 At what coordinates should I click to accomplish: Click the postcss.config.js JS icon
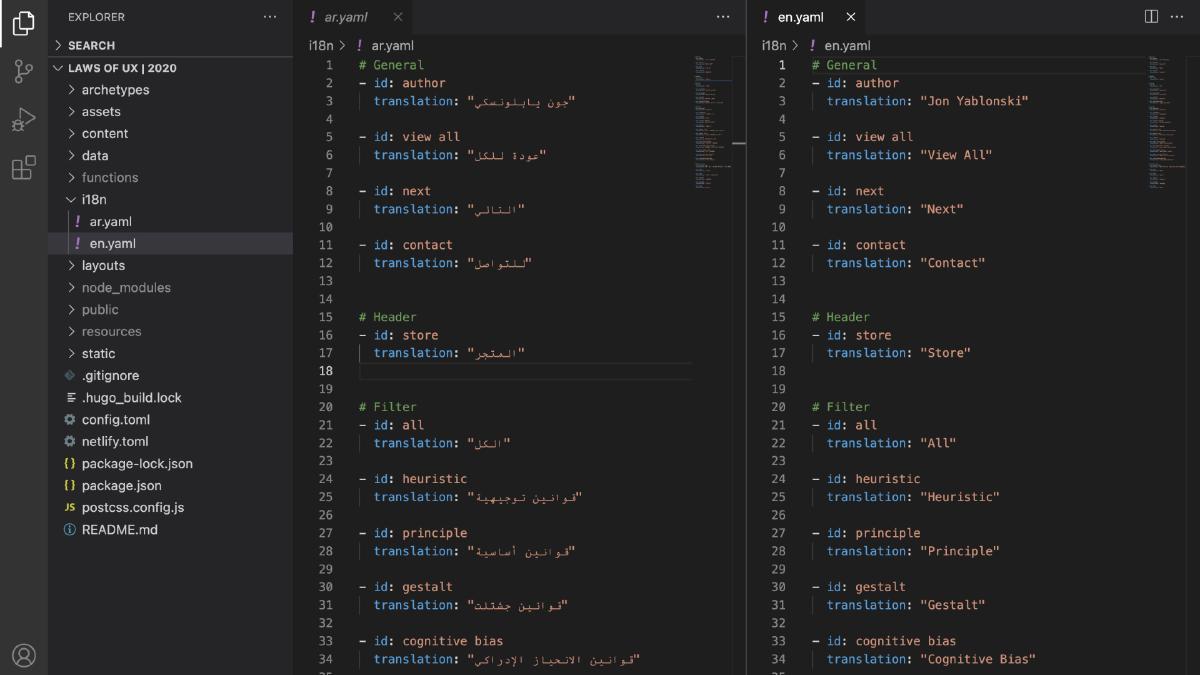pos(70,508)
